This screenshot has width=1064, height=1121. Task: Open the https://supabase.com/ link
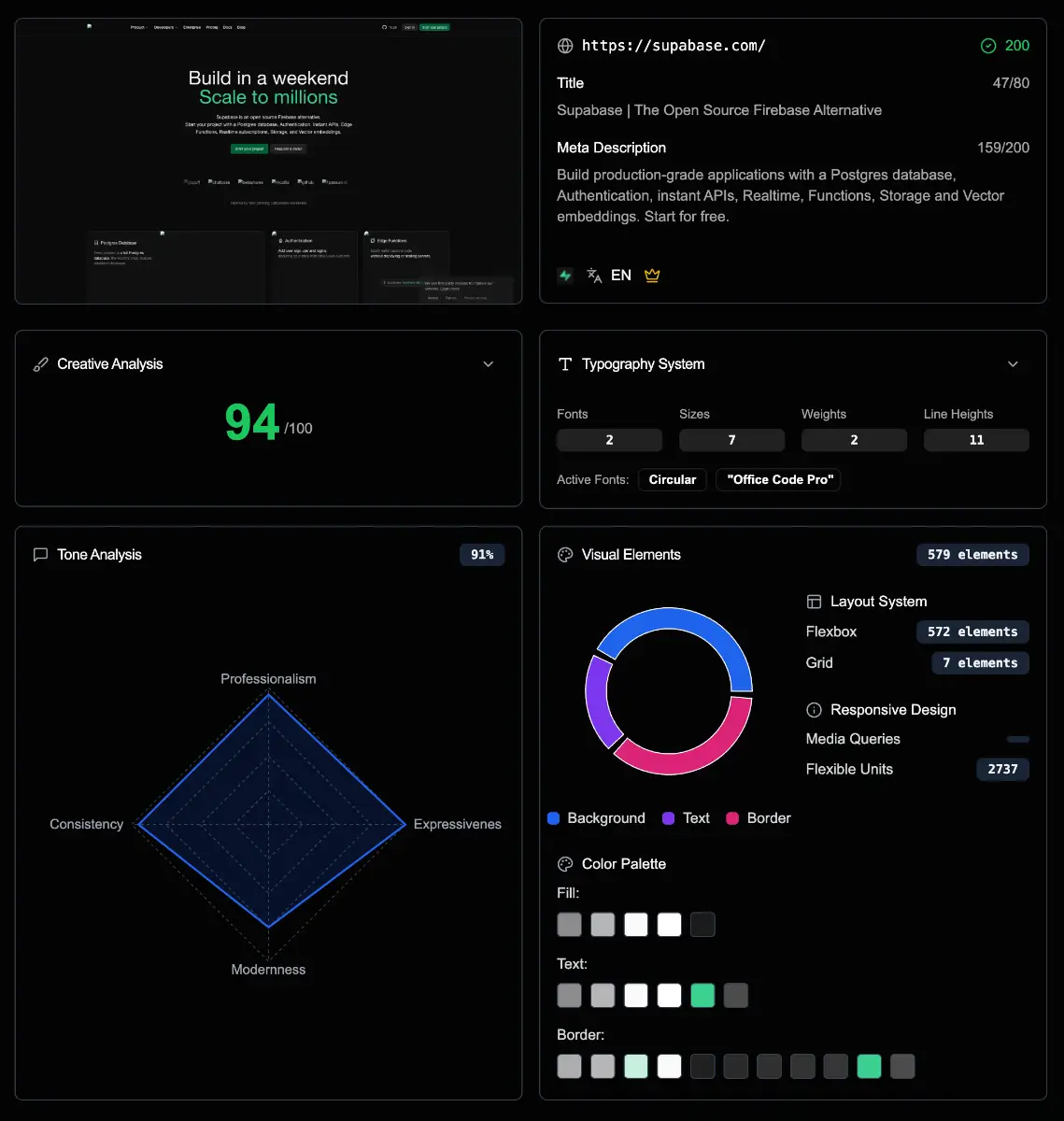[674, 45]
